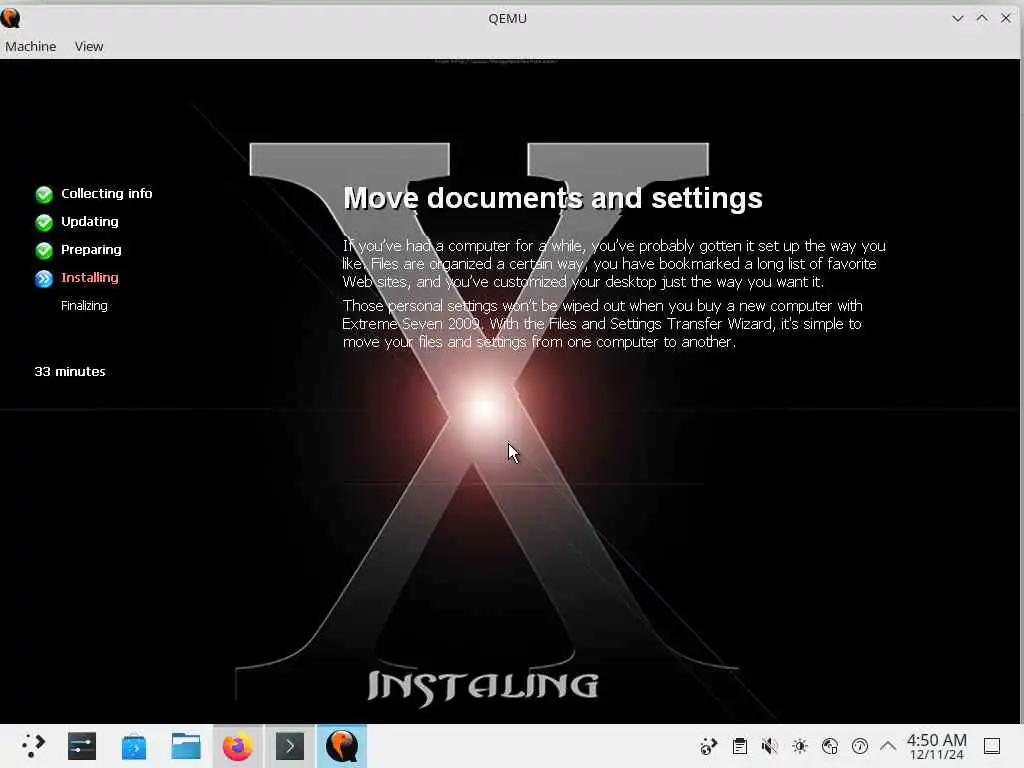Open the file manager from the taskbar
Image resolution: width=1024 pixels, height=768 pixels.
tap(185, 746)
